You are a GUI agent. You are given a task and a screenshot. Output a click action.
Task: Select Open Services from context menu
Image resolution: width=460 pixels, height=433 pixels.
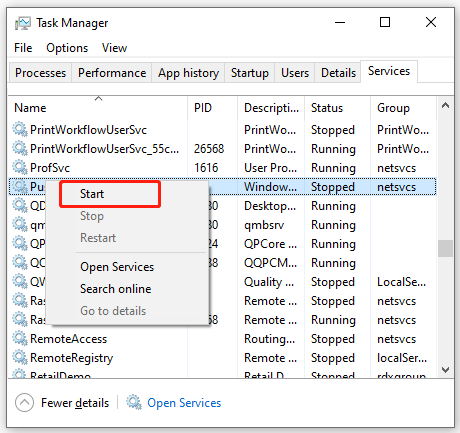point(117,267)
